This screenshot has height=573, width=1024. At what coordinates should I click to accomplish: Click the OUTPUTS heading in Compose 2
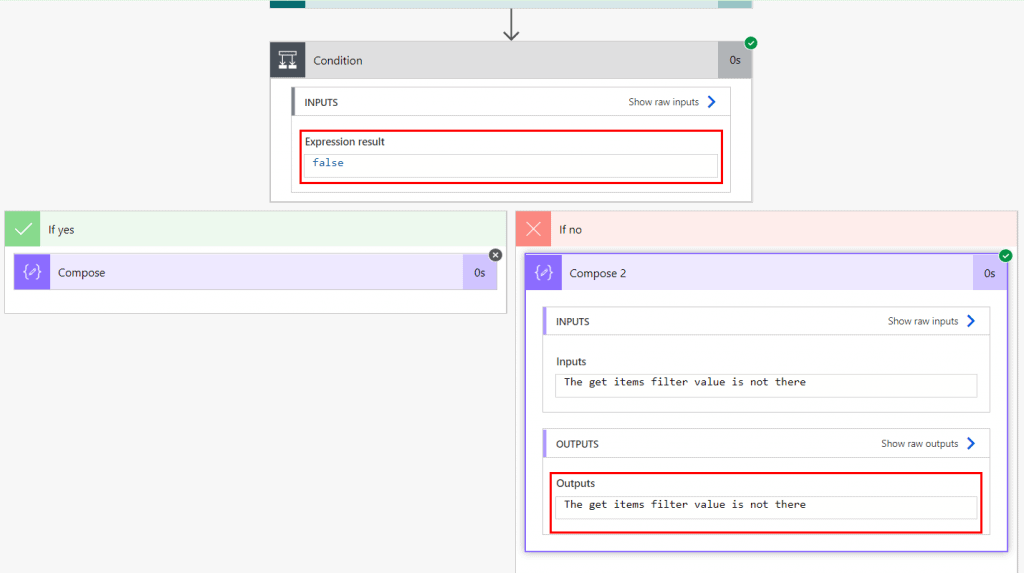[x=577, y=444]
